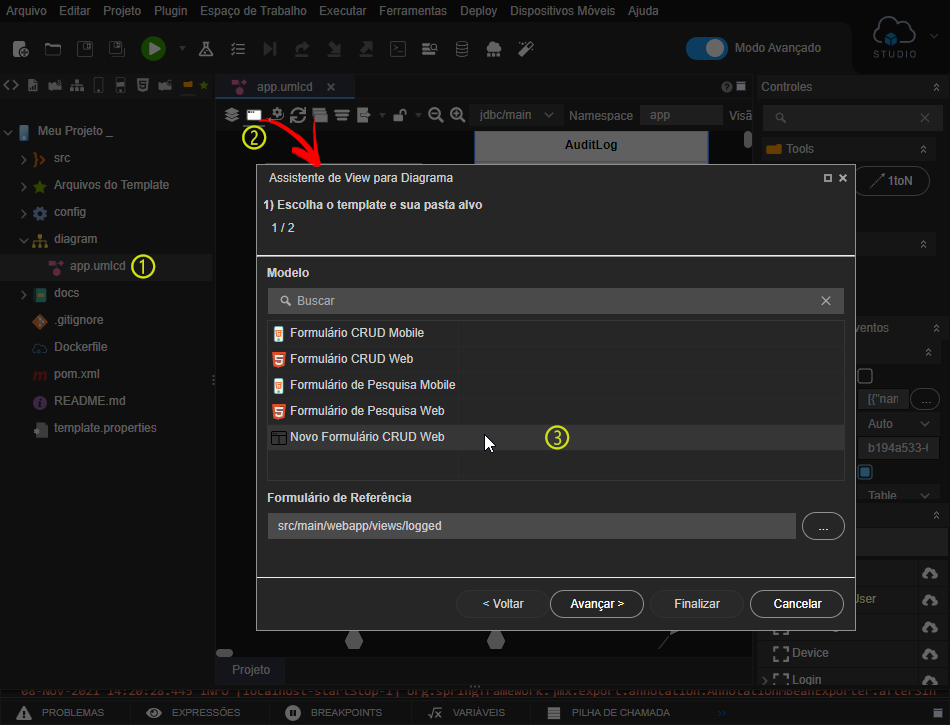Image resolution: width=950 pixels, height=725 pixels.
Task: Click the view wizard window icon in diagram toolbar
Action: coord(254,114)
